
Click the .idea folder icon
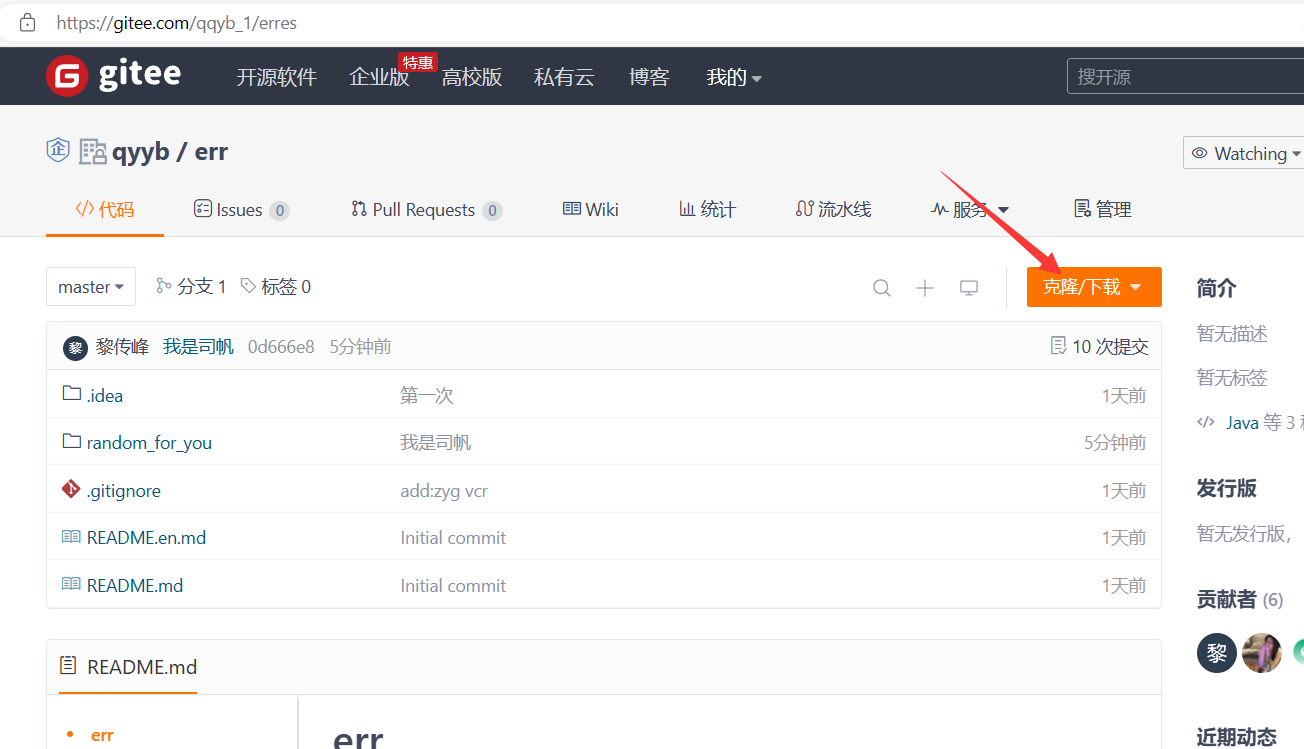(71, 394)
